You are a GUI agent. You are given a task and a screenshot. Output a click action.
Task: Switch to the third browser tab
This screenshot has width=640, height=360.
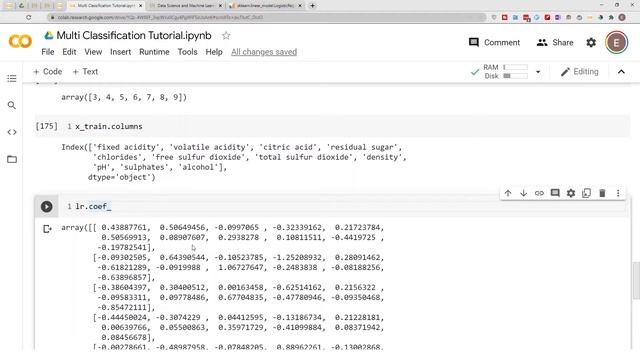pos(264,6)
